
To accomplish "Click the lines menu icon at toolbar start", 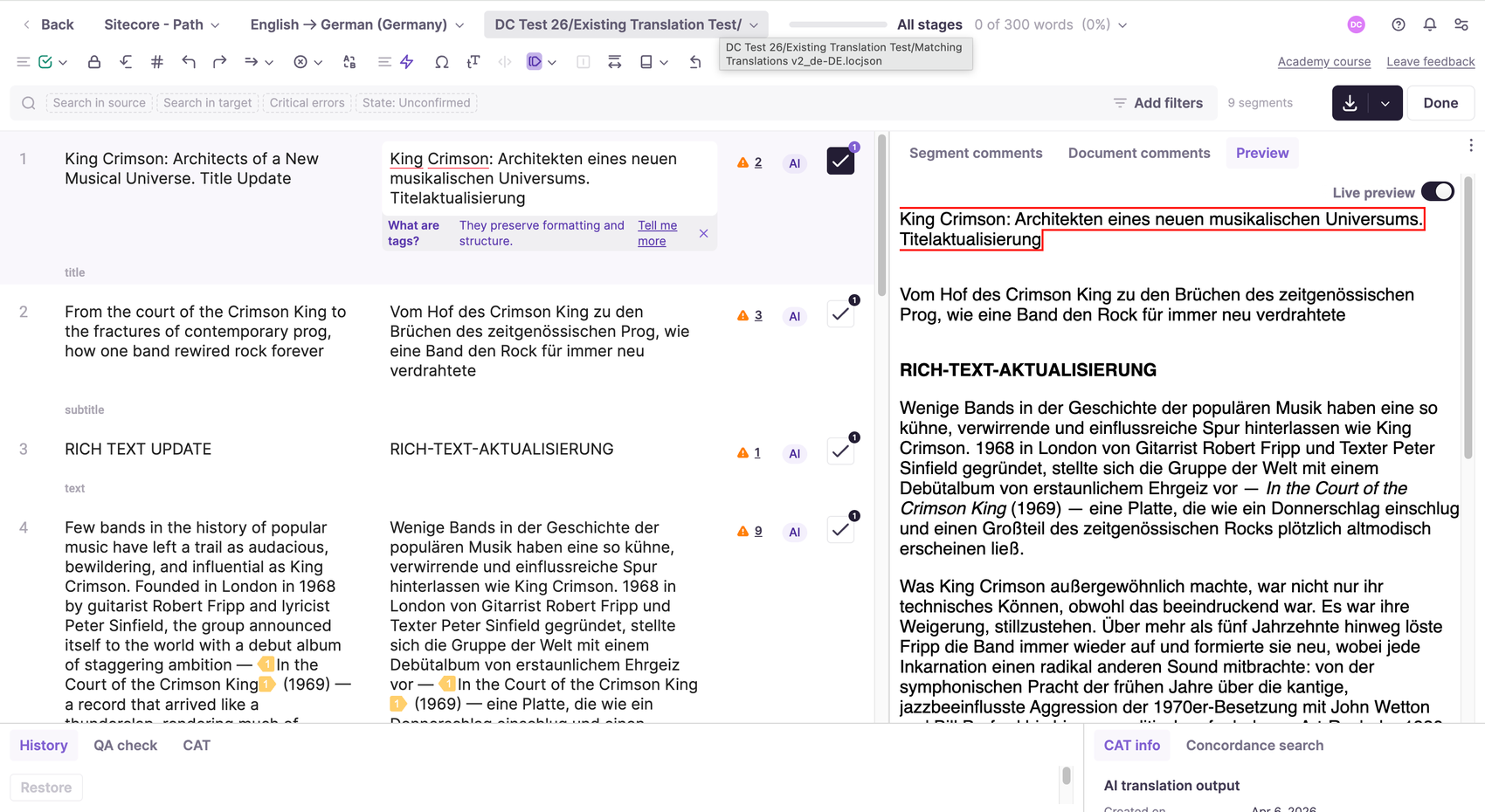I will click(x=24, y=62).
